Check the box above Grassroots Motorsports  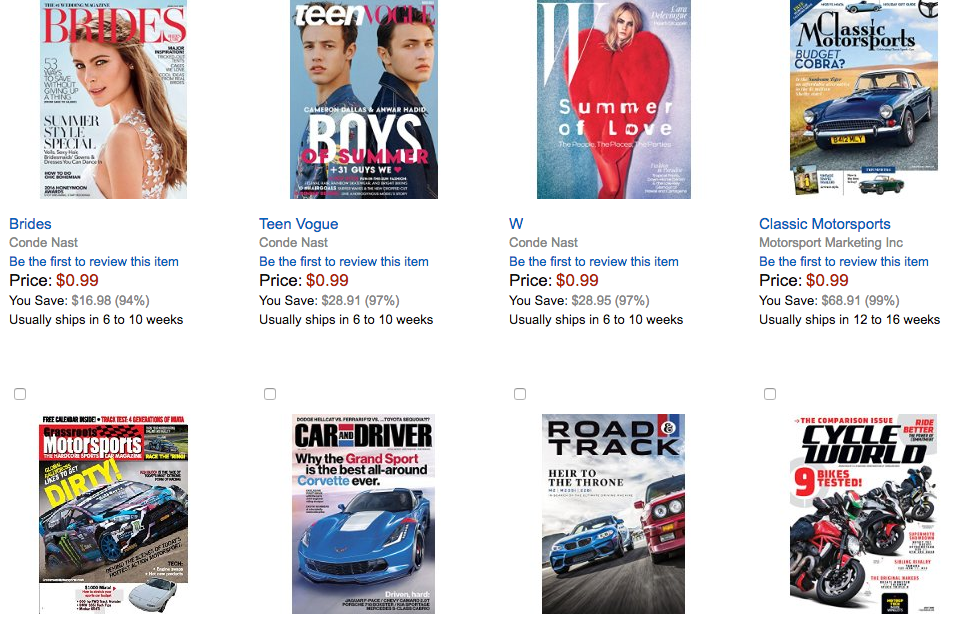coord(20,394)
